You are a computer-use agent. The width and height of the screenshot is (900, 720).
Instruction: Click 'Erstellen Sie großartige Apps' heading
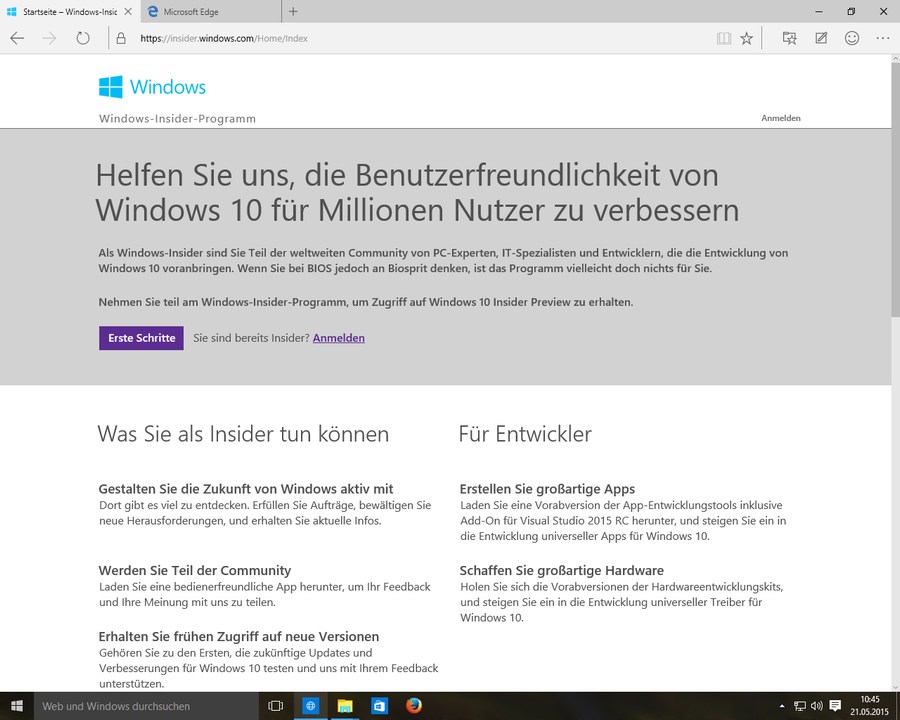pos(547,489)
